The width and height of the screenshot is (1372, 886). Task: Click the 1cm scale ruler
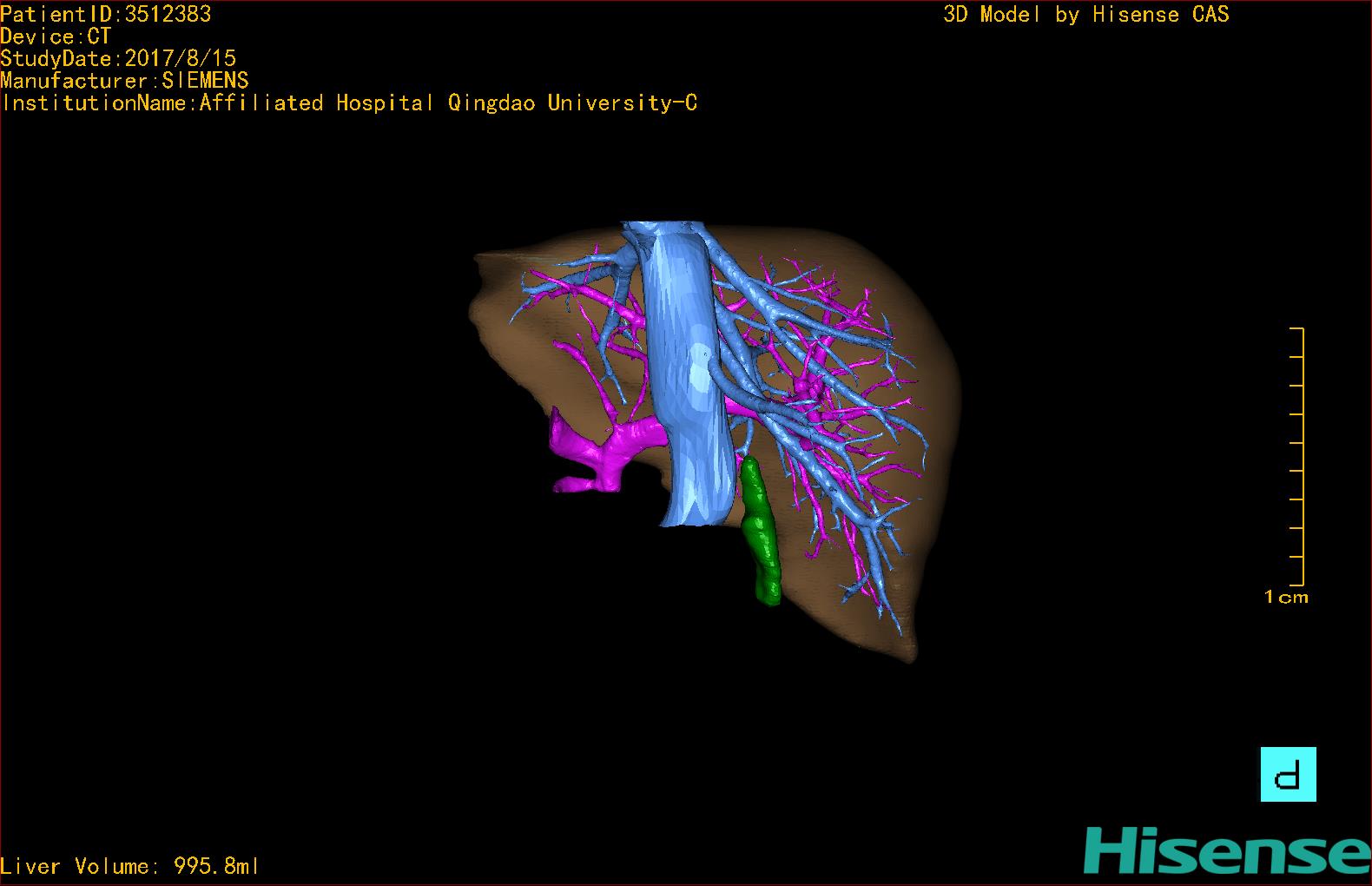point(1296,456)
